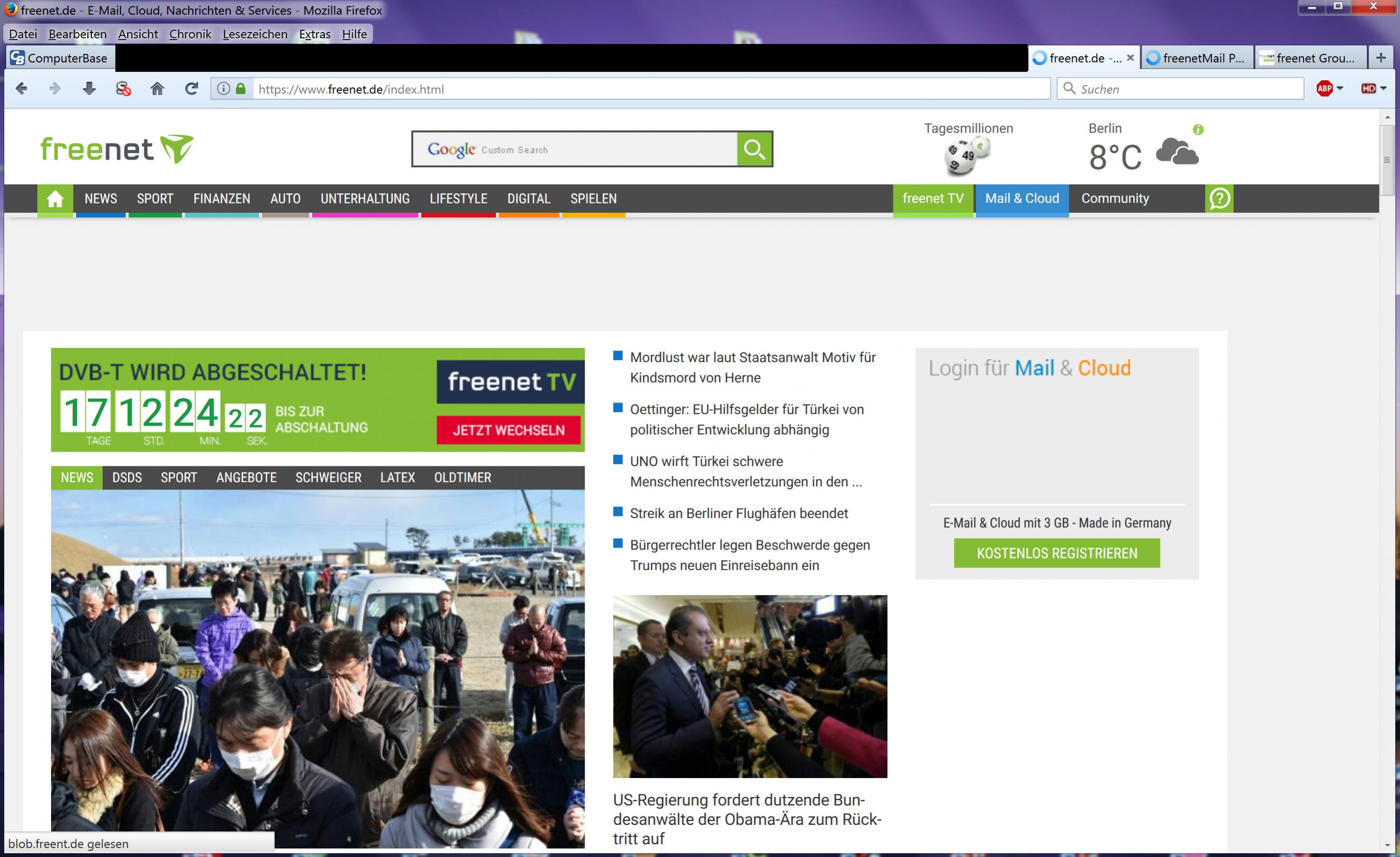
Task: Click the Mail & Cloud navigation button
Action: tap(1022, 199)
